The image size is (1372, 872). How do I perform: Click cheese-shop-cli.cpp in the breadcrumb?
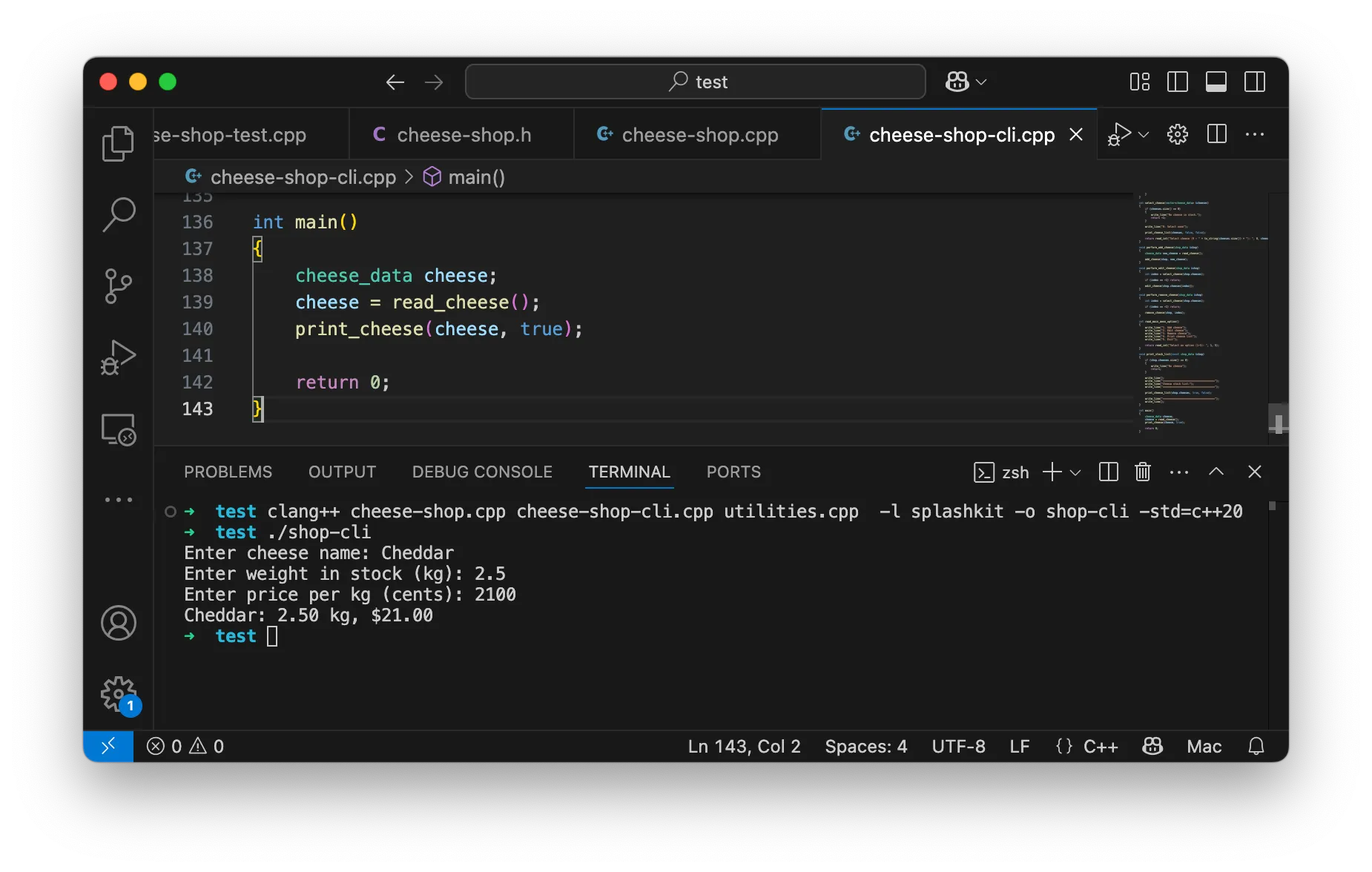(303, 177)
